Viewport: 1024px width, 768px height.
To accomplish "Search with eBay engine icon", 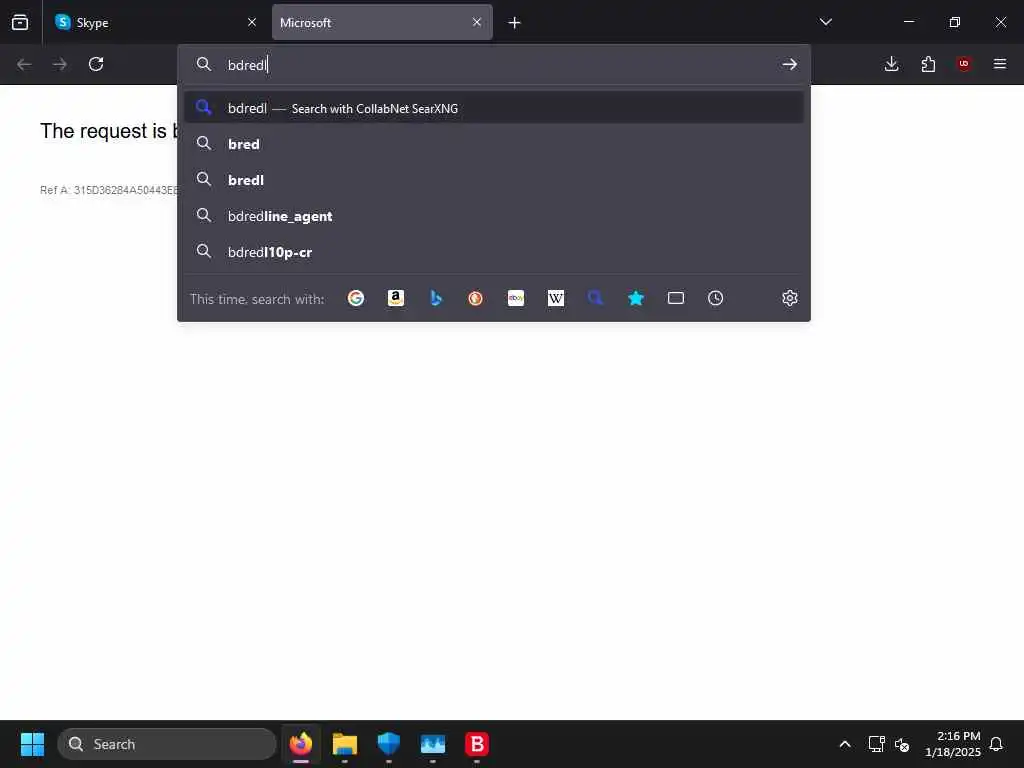I will coord(516,298).
